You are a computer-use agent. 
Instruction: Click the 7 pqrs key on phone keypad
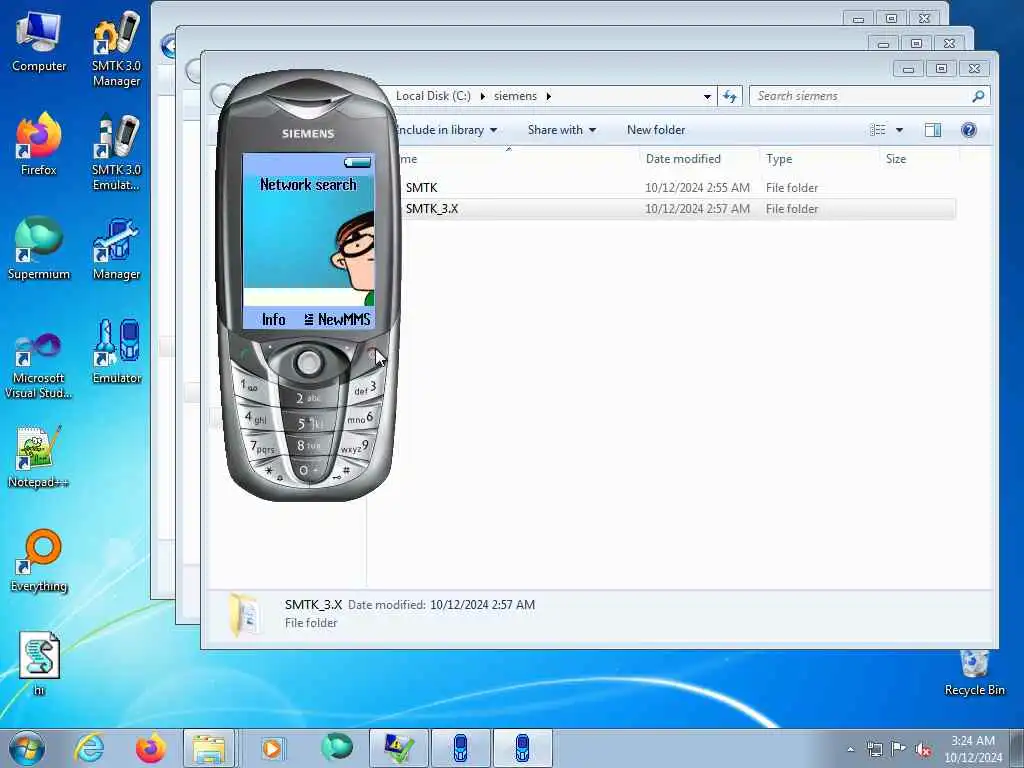point(262,448)
